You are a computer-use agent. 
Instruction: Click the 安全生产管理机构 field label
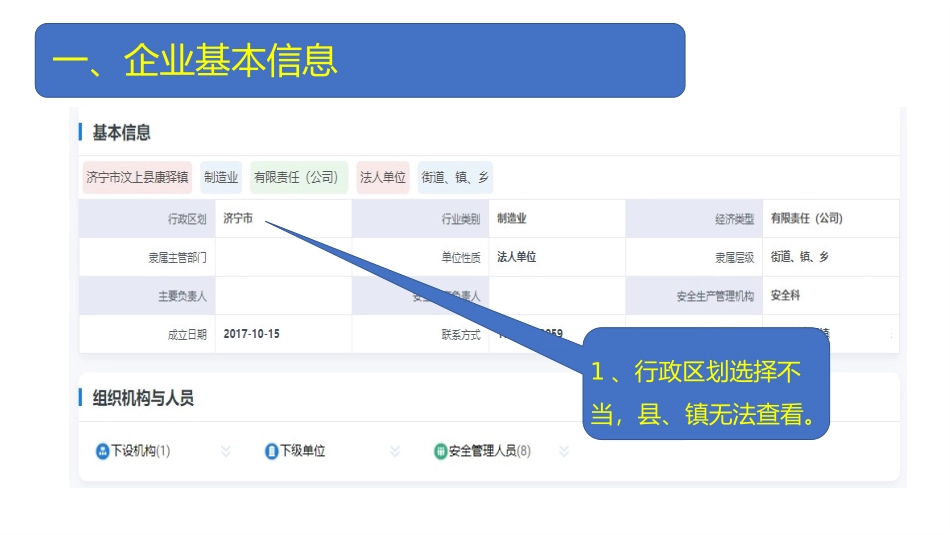715,296
